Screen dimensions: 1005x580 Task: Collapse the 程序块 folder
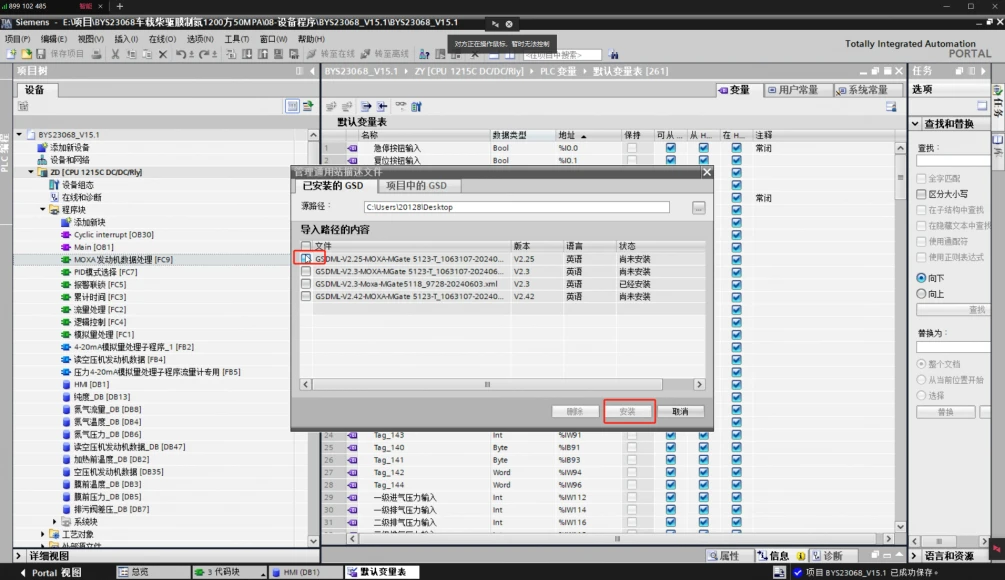43,210
